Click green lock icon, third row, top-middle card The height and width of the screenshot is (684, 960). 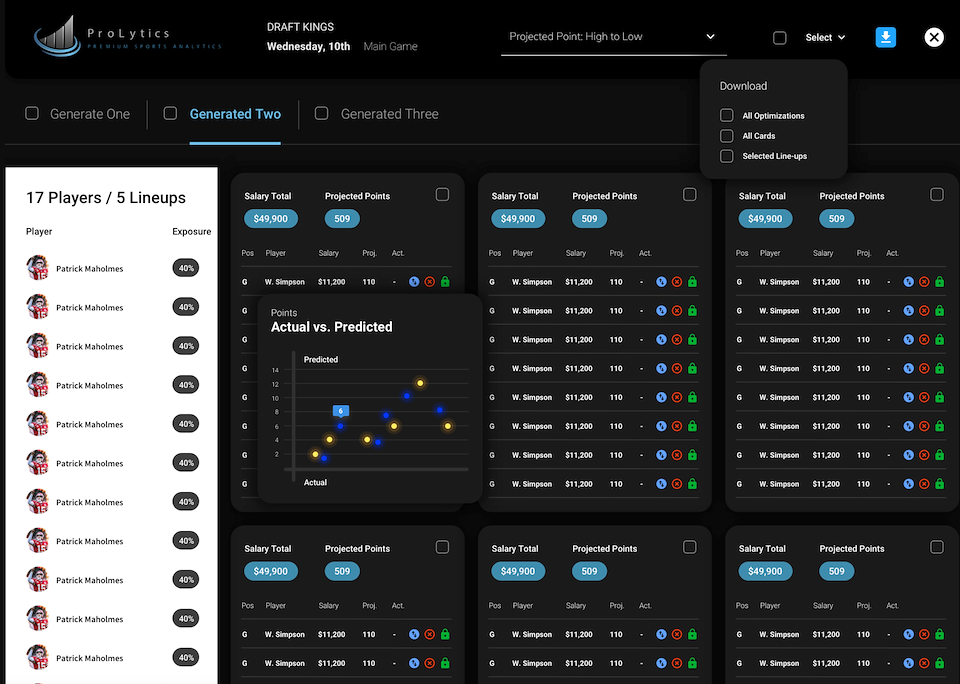(692, 339)
